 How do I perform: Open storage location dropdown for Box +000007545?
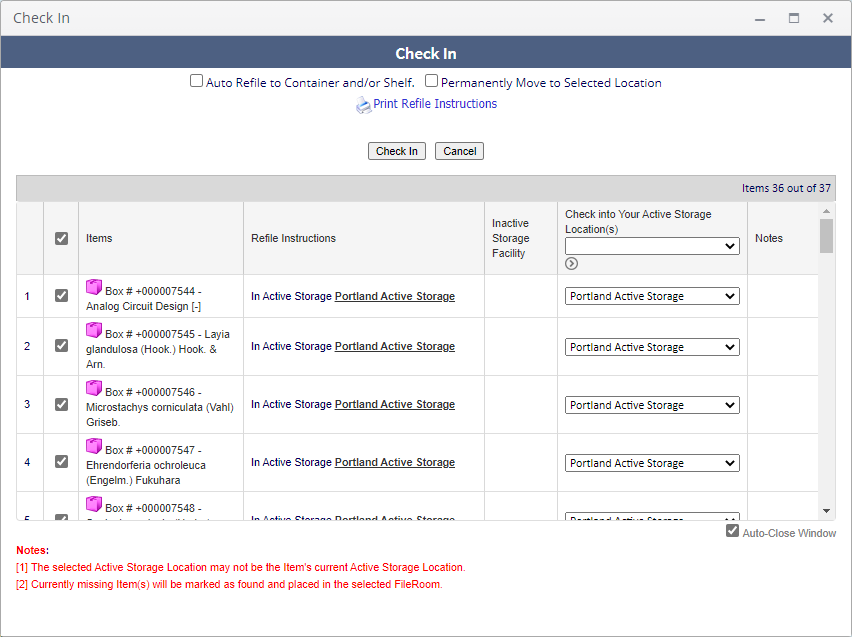[652, 347]
